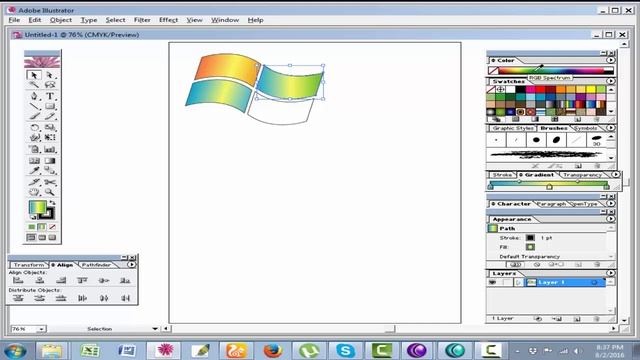Switch to Standard Screen Mode
Viewport: 640px width, 360px height.
31,238
